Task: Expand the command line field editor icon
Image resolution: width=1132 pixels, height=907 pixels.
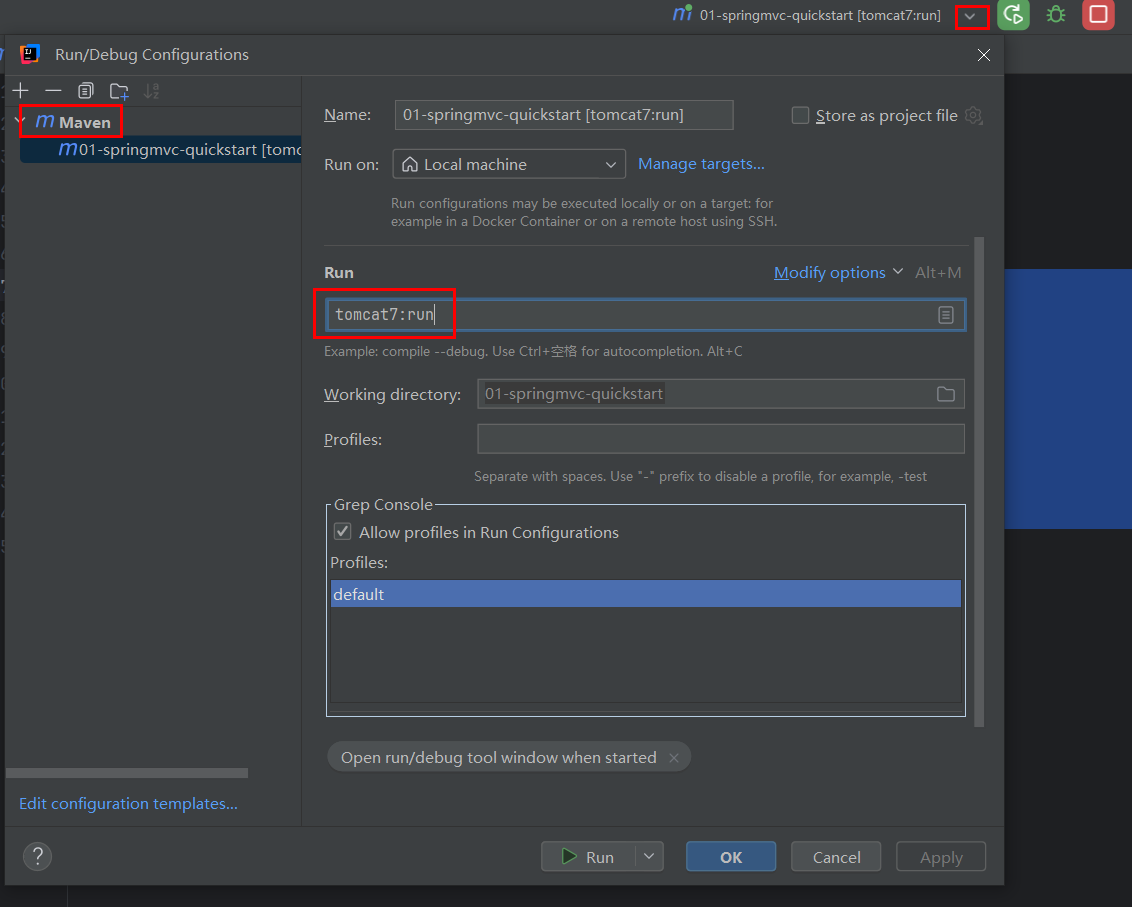Action: pyautogui.click(x=946, y=315)
